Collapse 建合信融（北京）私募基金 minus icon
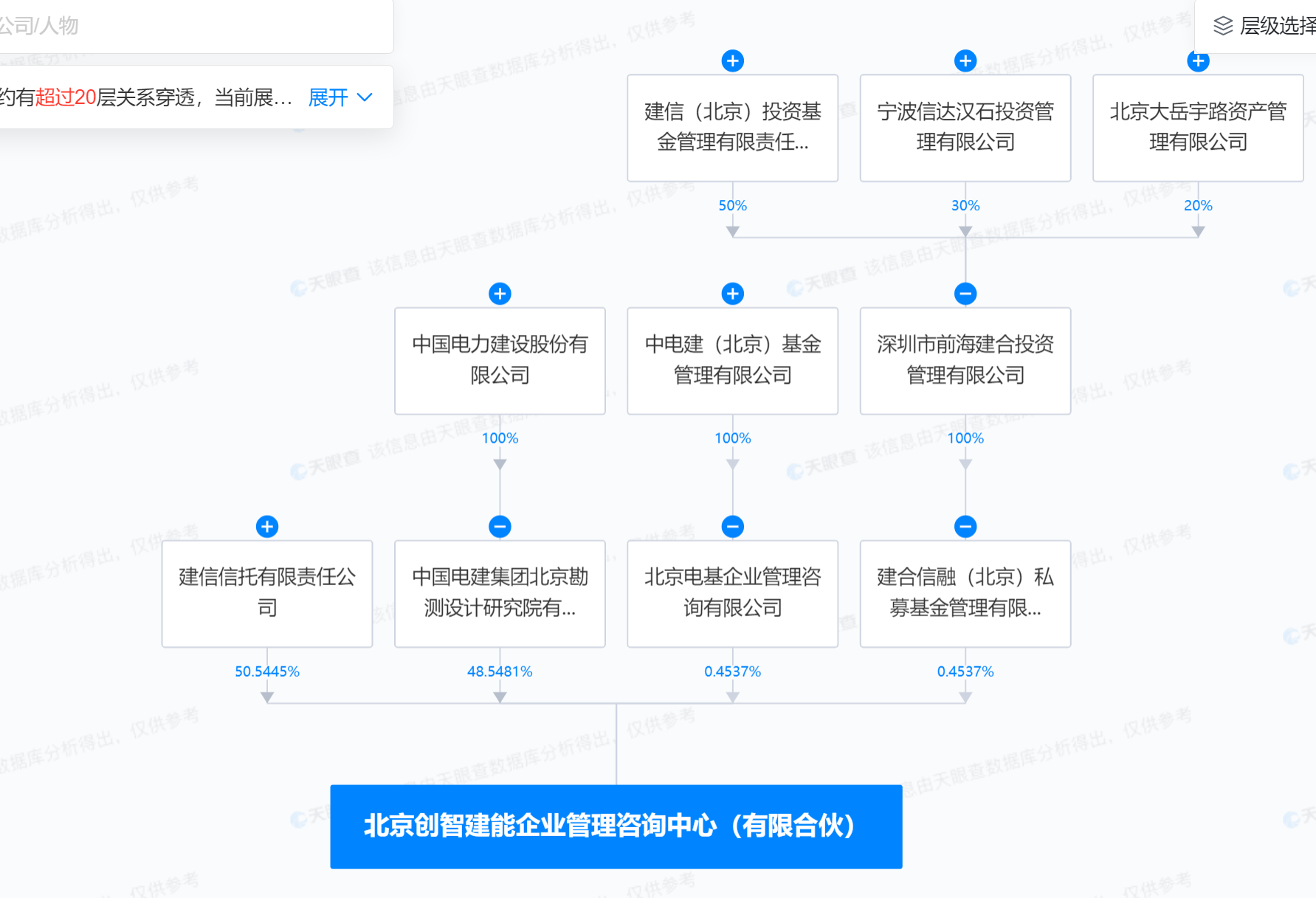The height and width of the screenshot is (898, 1316). pos(965,527)
